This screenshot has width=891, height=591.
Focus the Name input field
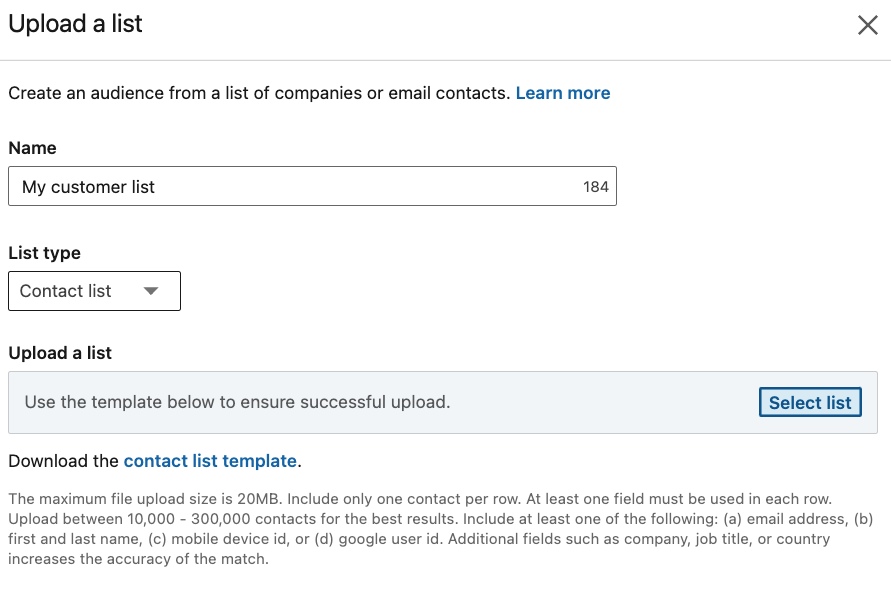coord(312,186)
